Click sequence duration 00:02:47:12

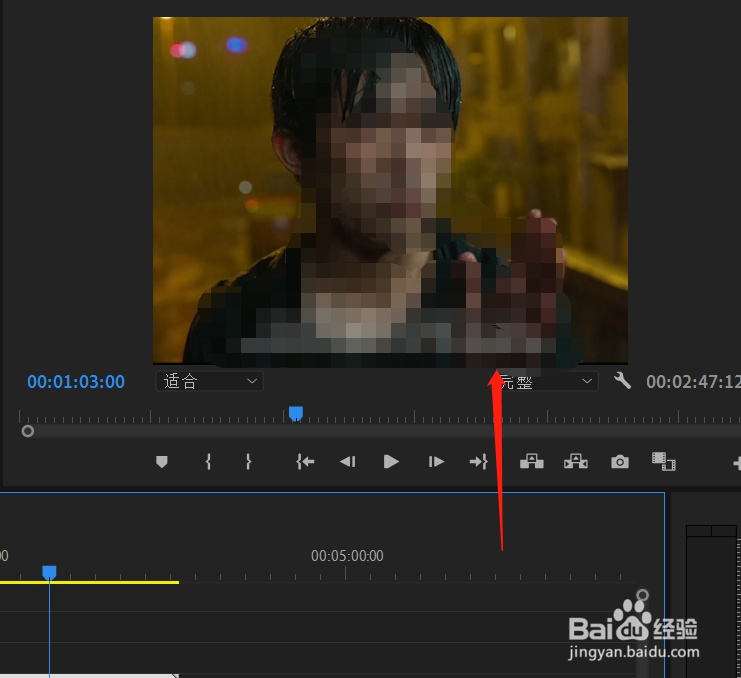pos(693,382)
